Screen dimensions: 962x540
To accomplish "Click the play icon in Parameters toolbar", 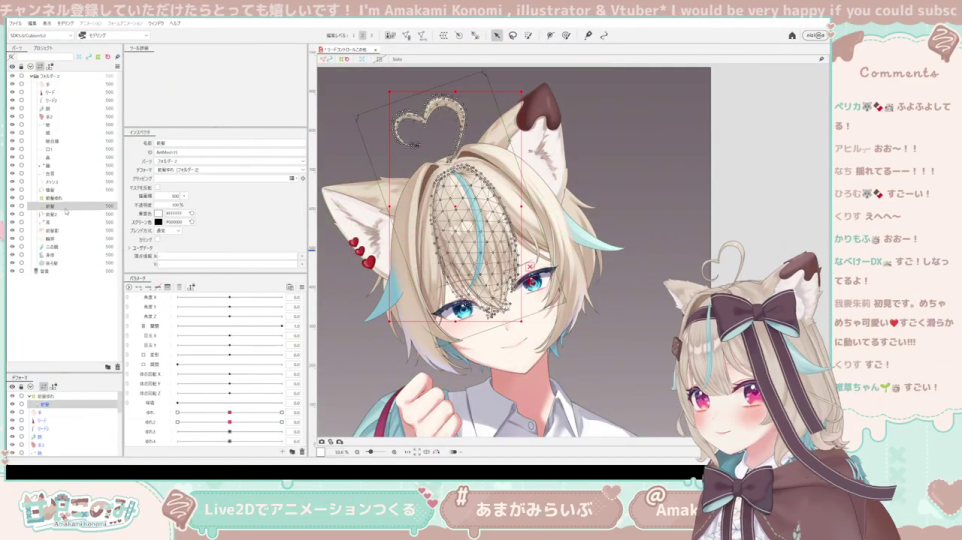I will pos(129,287).
